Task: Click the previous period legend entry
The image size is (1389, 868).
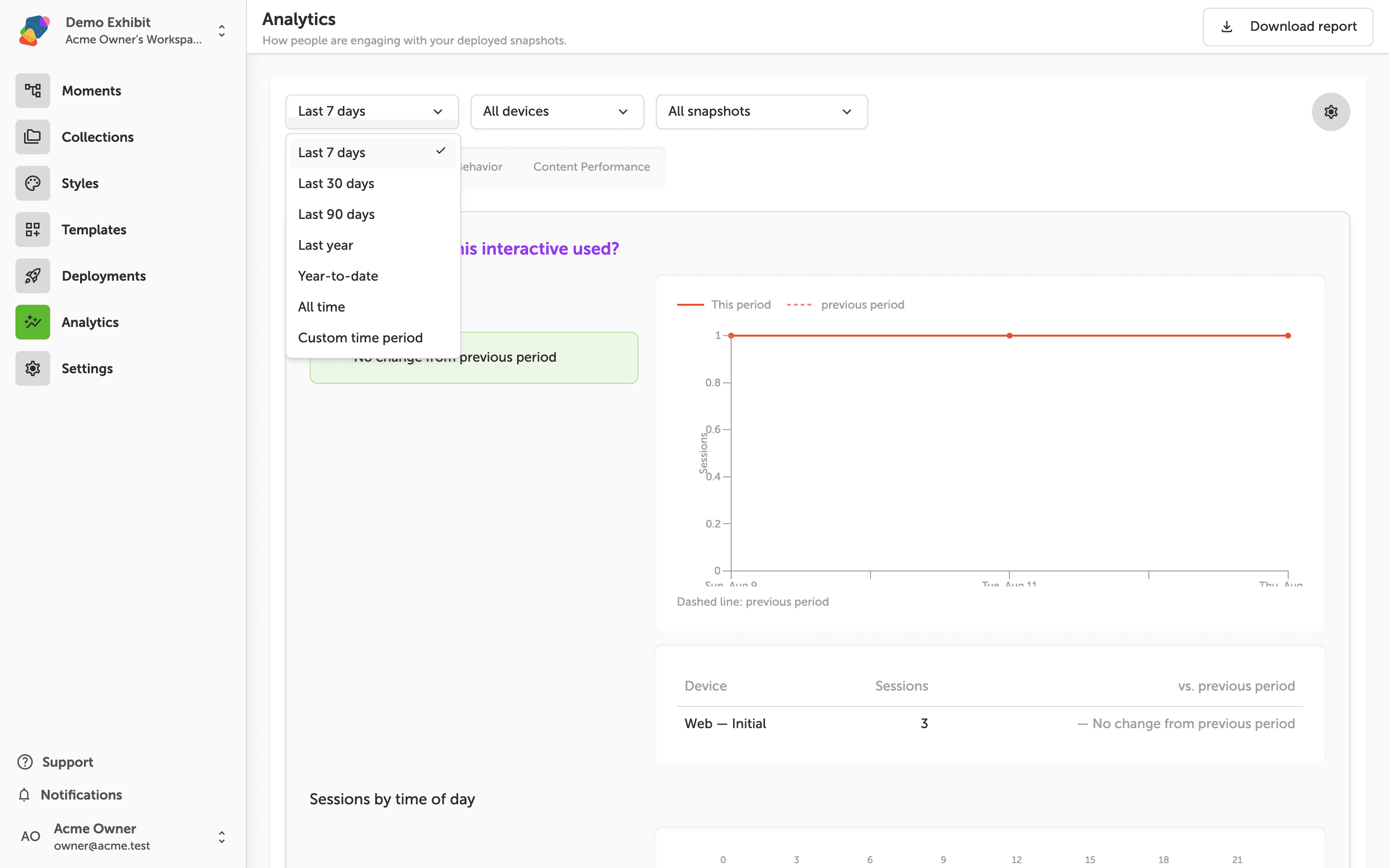Action: [845, 305]
